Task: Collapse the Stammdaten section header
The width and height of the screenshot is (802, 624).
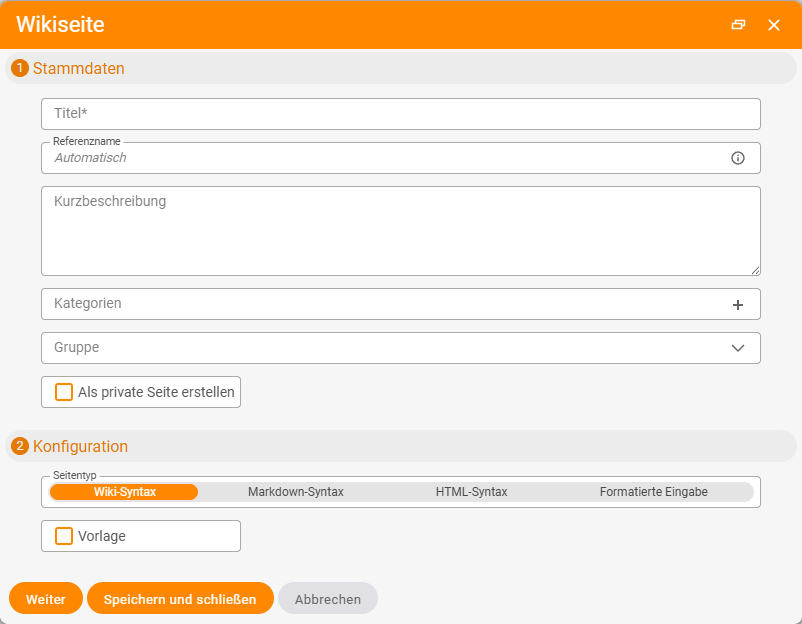Action: pyautogui.click(x=401, y=68)
